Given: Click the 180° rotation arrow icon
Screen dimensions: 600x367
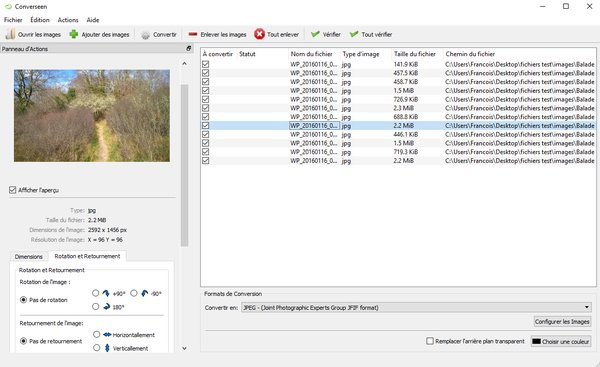Looking at the screenshot, I should coord(107,307).
